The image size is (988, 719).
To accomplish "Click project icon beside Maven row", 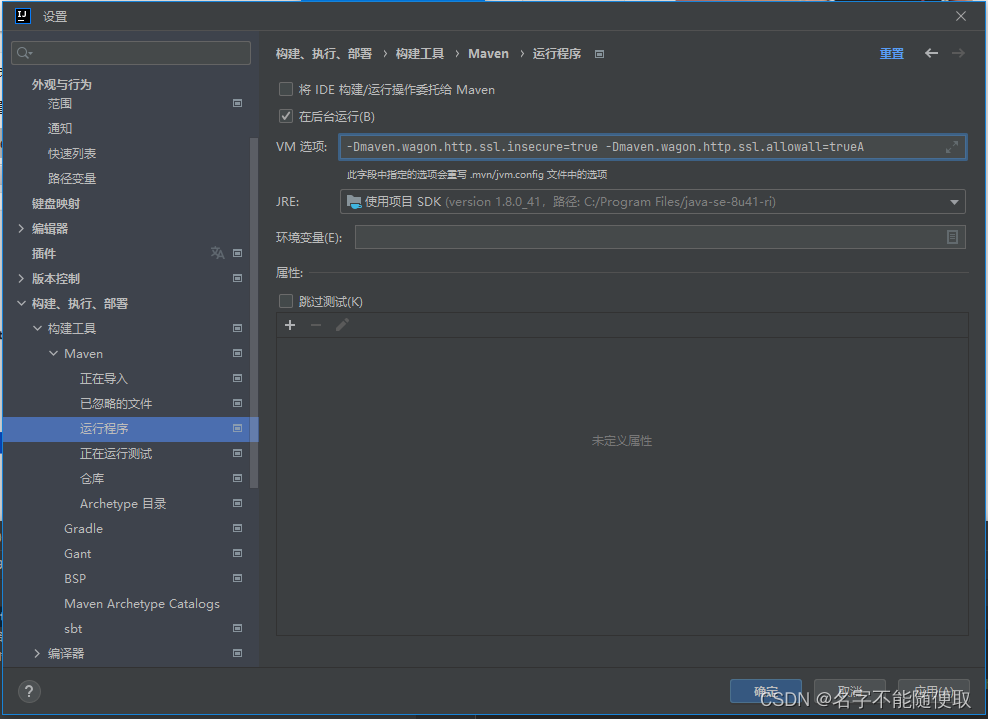I will 238,353.
